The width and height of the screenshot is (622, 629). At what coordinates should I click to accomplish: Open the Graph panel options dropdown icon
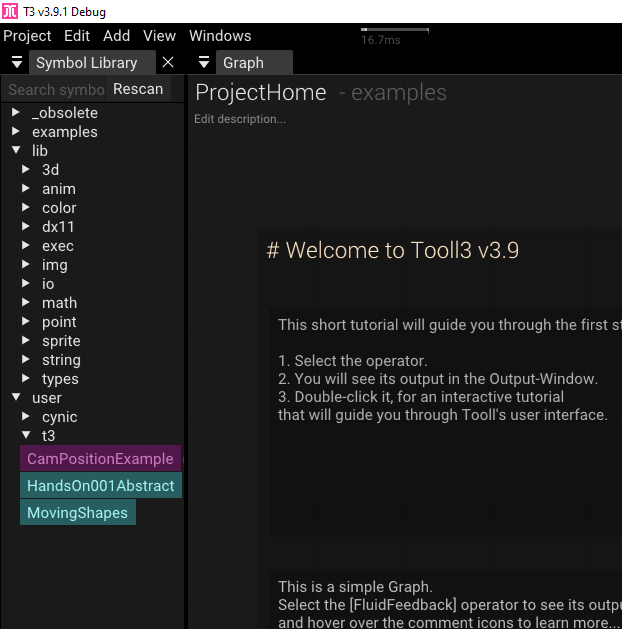pyautogui.click(x=204, y=63)
